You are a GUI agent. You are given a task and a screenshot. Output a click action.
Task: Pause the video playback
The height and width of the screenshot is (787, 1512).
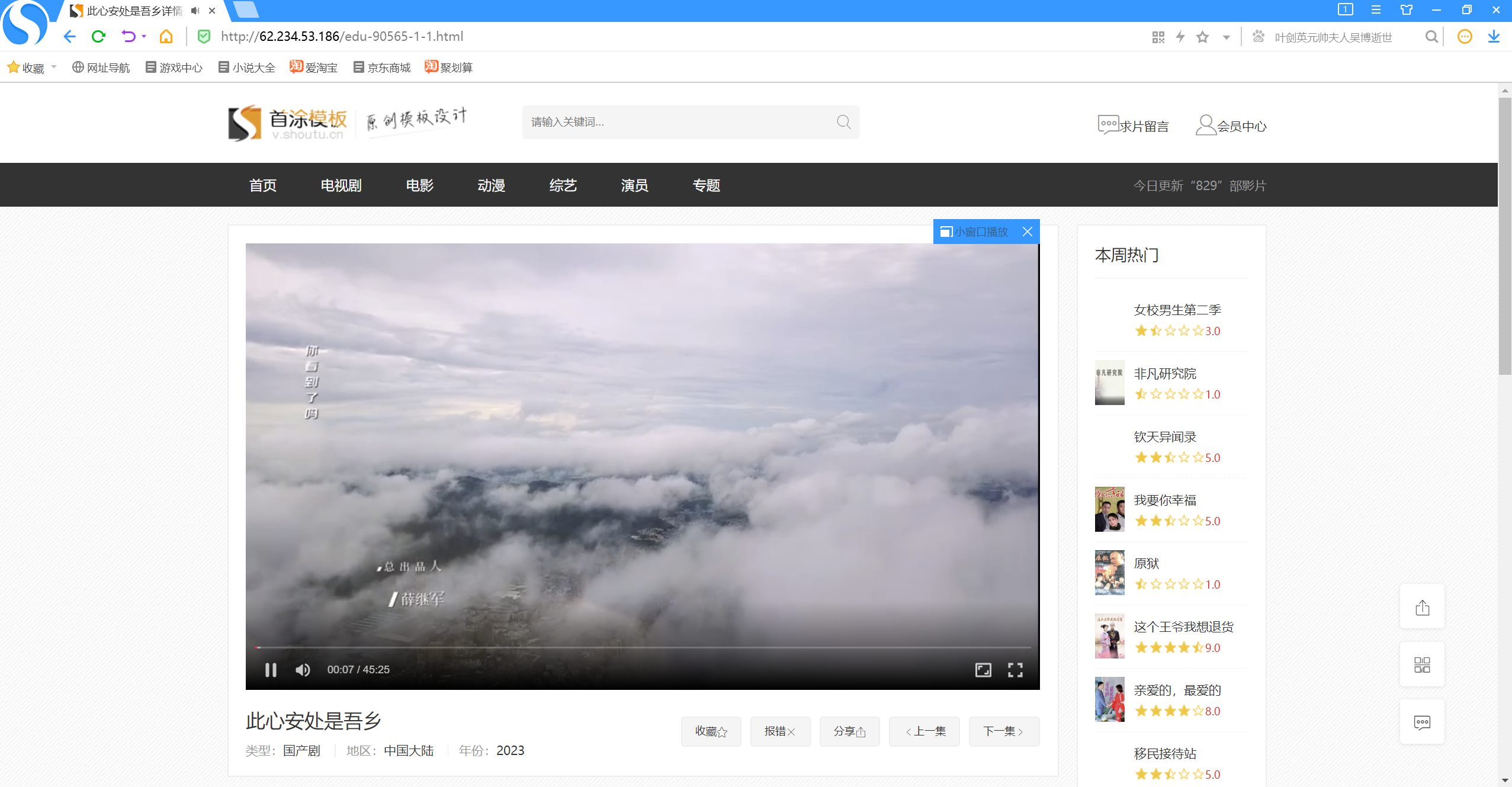pyautogui.click(x=271, y=670)
